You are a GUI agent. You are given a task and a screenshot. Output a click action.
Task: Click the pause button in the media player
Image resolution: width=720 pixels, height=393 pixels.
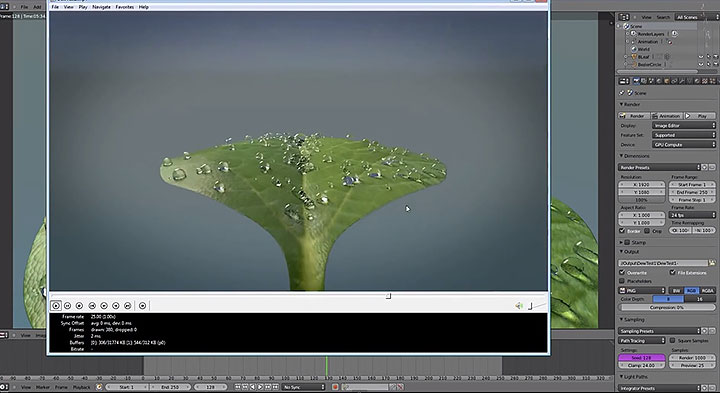pos(68,305)
